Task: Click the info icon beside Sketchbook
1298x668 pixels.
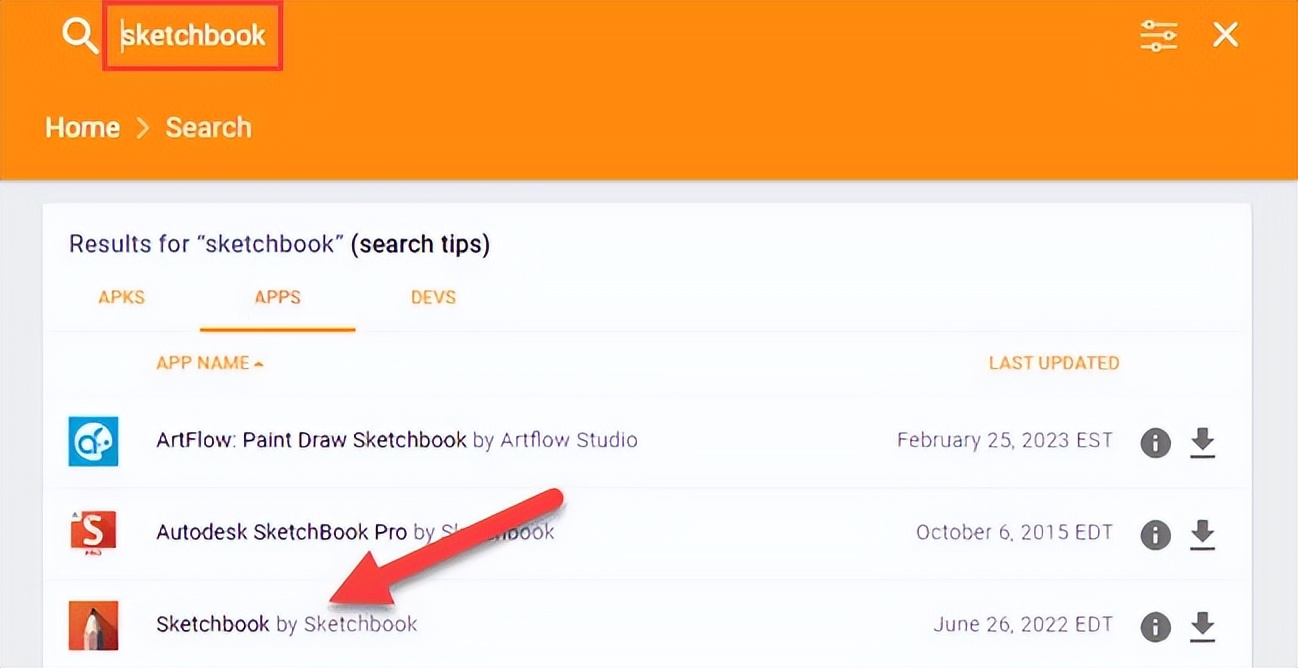Action: tap(1155, 627)
